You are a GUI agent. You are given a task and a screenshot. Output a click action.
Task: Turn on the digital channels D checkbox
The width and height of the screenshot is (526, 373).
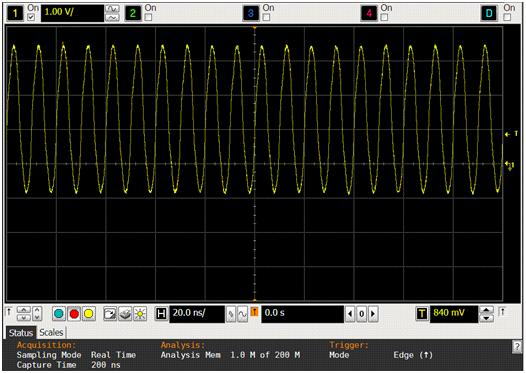pyautogui.click(x=507, y=17)
